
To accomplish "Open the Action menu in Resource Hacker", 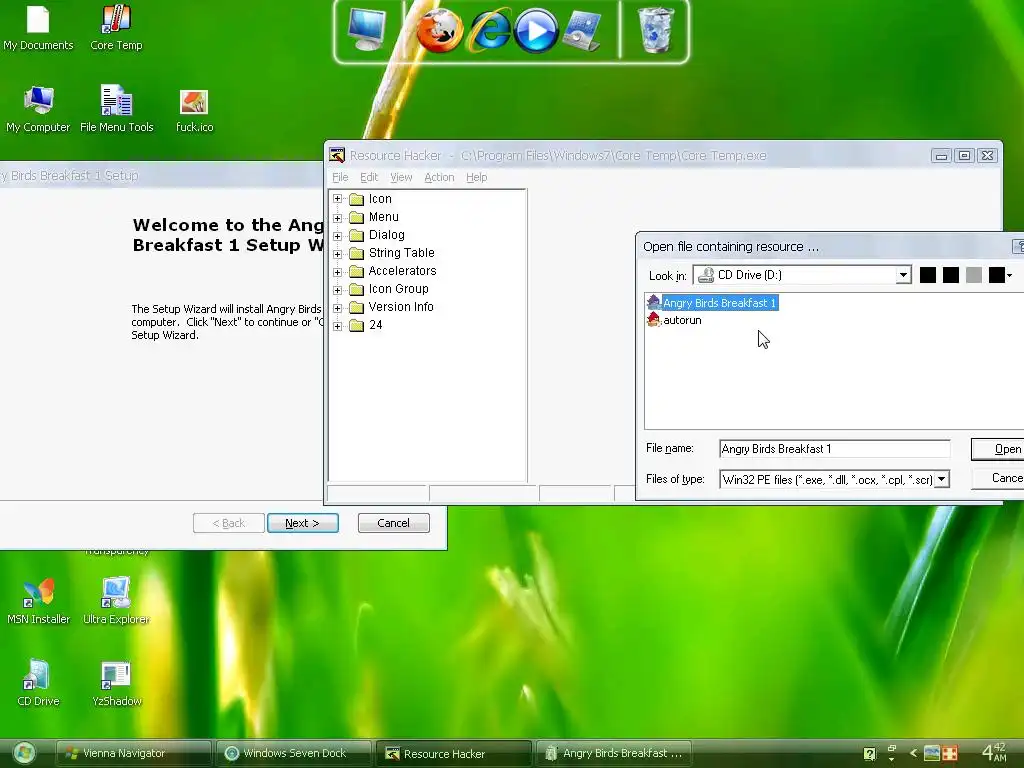I will tap(439, 177).
